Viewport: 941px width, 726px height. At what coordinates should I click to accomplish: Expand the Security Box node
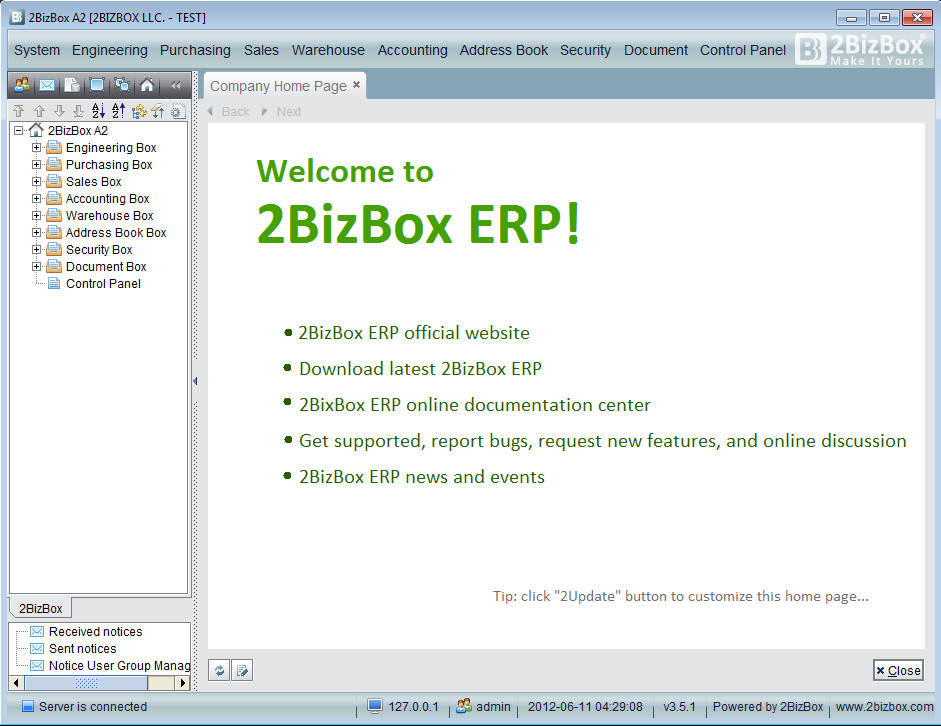pyautogui.click(x=37, y=250)
